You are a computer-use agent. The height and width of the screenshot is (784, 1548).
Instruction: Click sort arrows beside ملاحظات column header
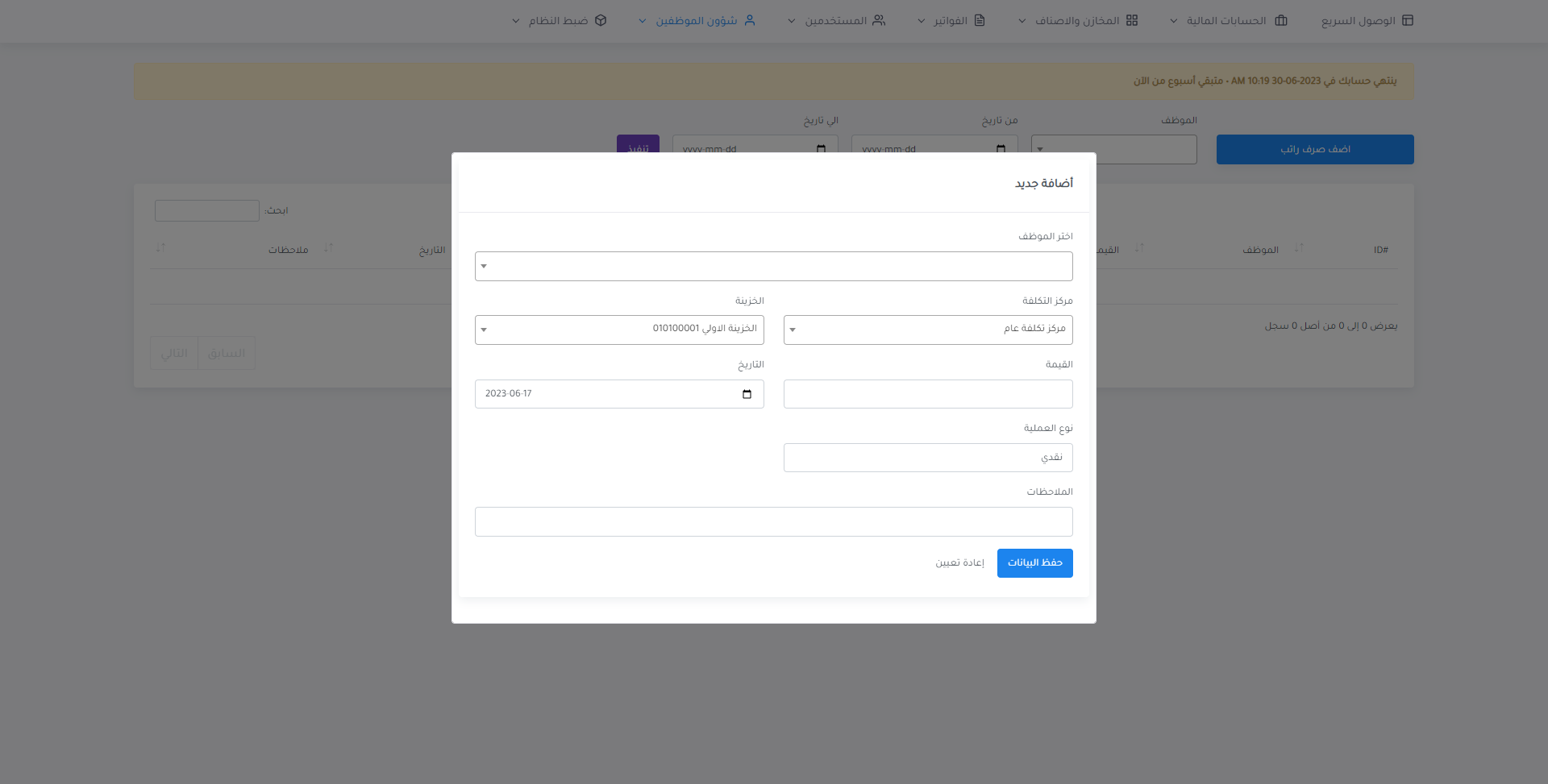[x=160, y=248]
